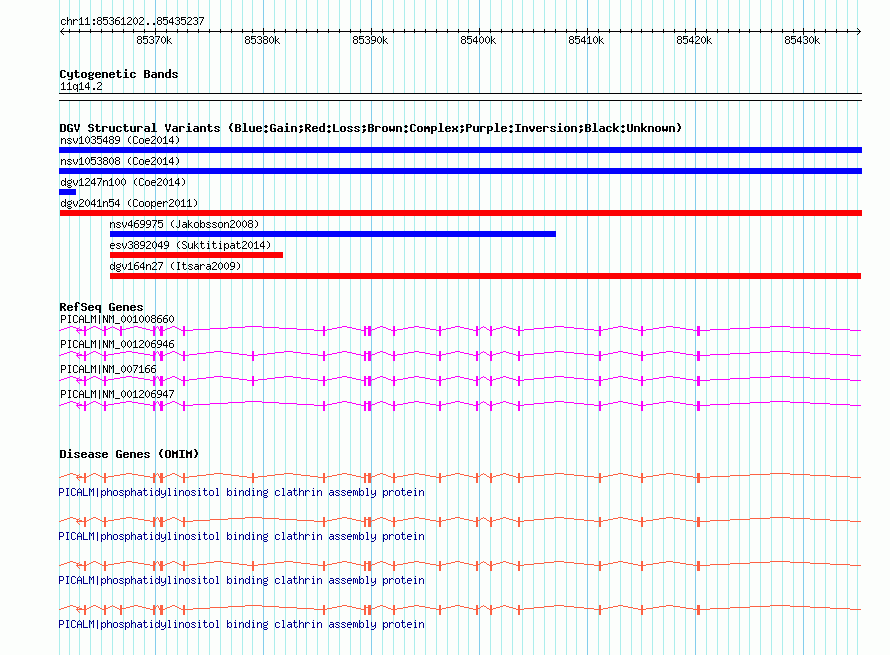Select the RefSeq Genes track title

point(101,307)
